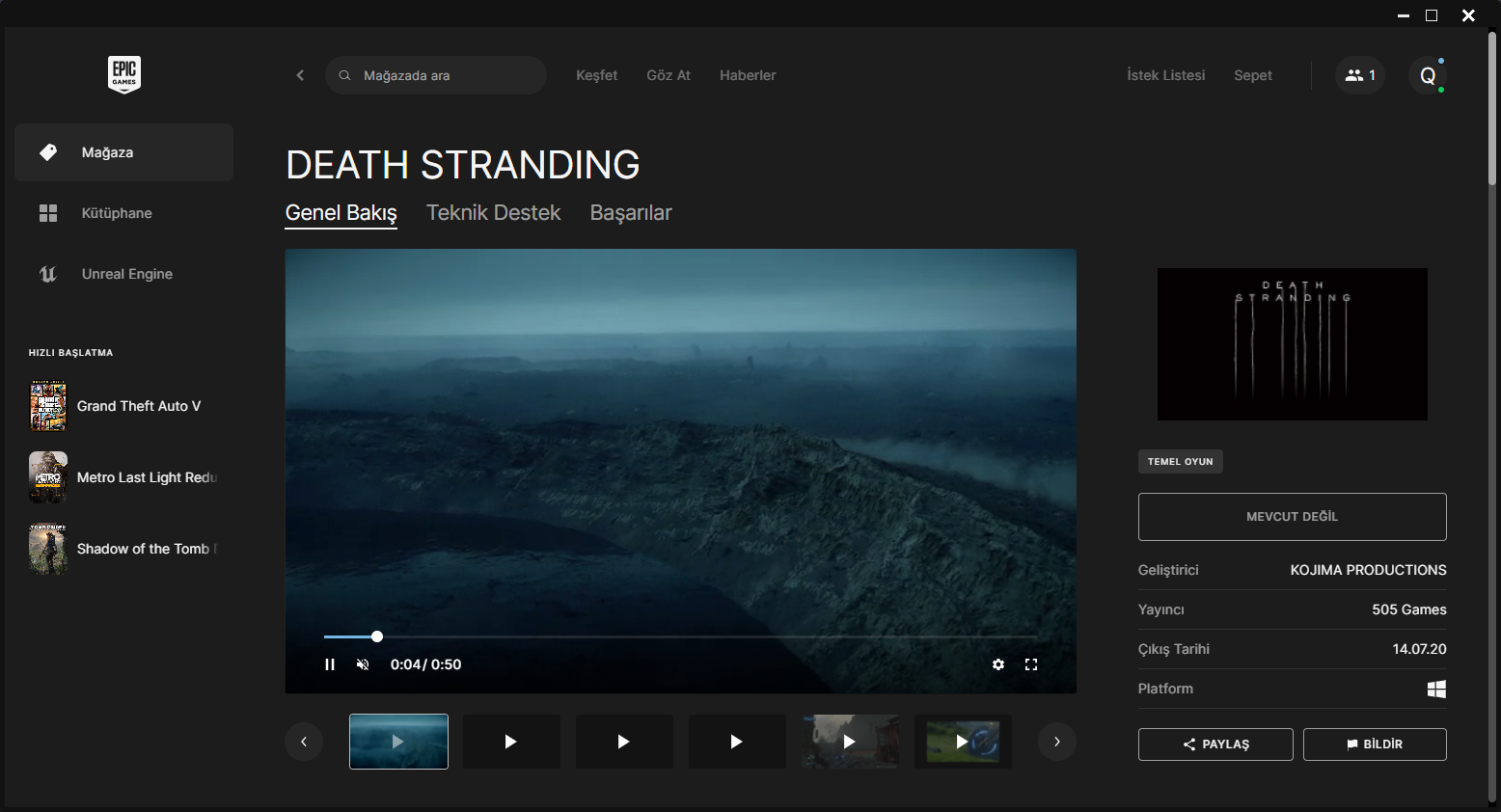This screenshot has height=812, width=1501.
Task: Click the Mağazada ara search field
Action: (x=436, y=75)
